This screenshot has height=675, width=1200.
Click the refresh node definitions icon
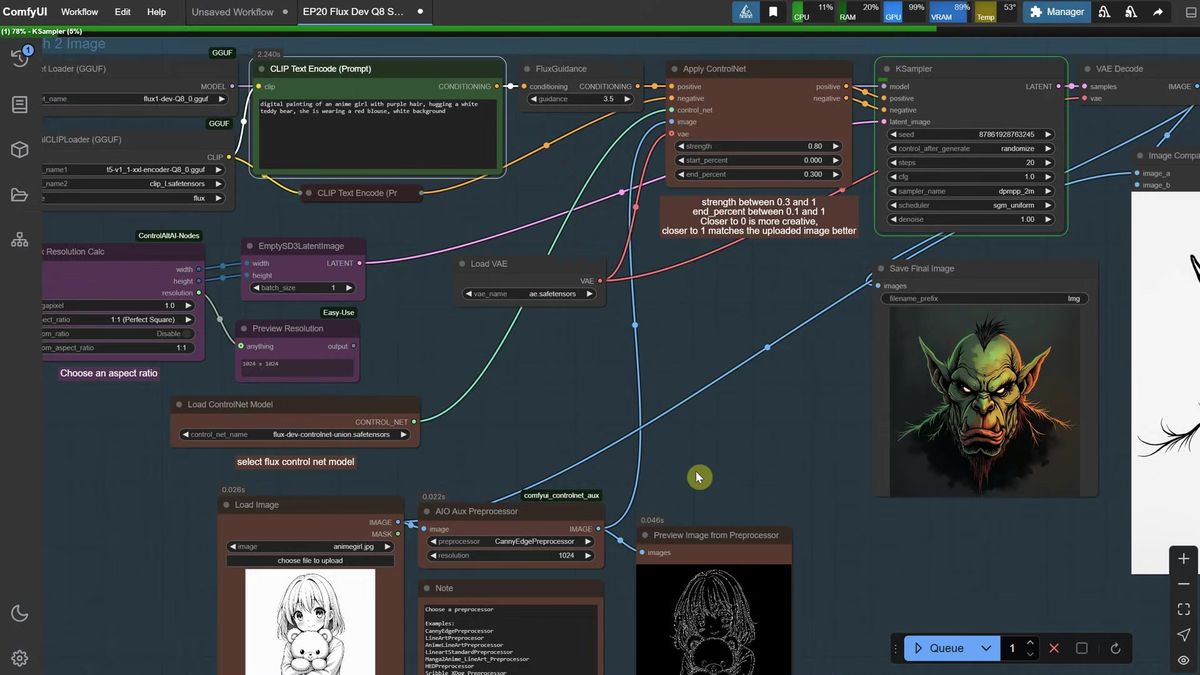(x=1115, y=648)
